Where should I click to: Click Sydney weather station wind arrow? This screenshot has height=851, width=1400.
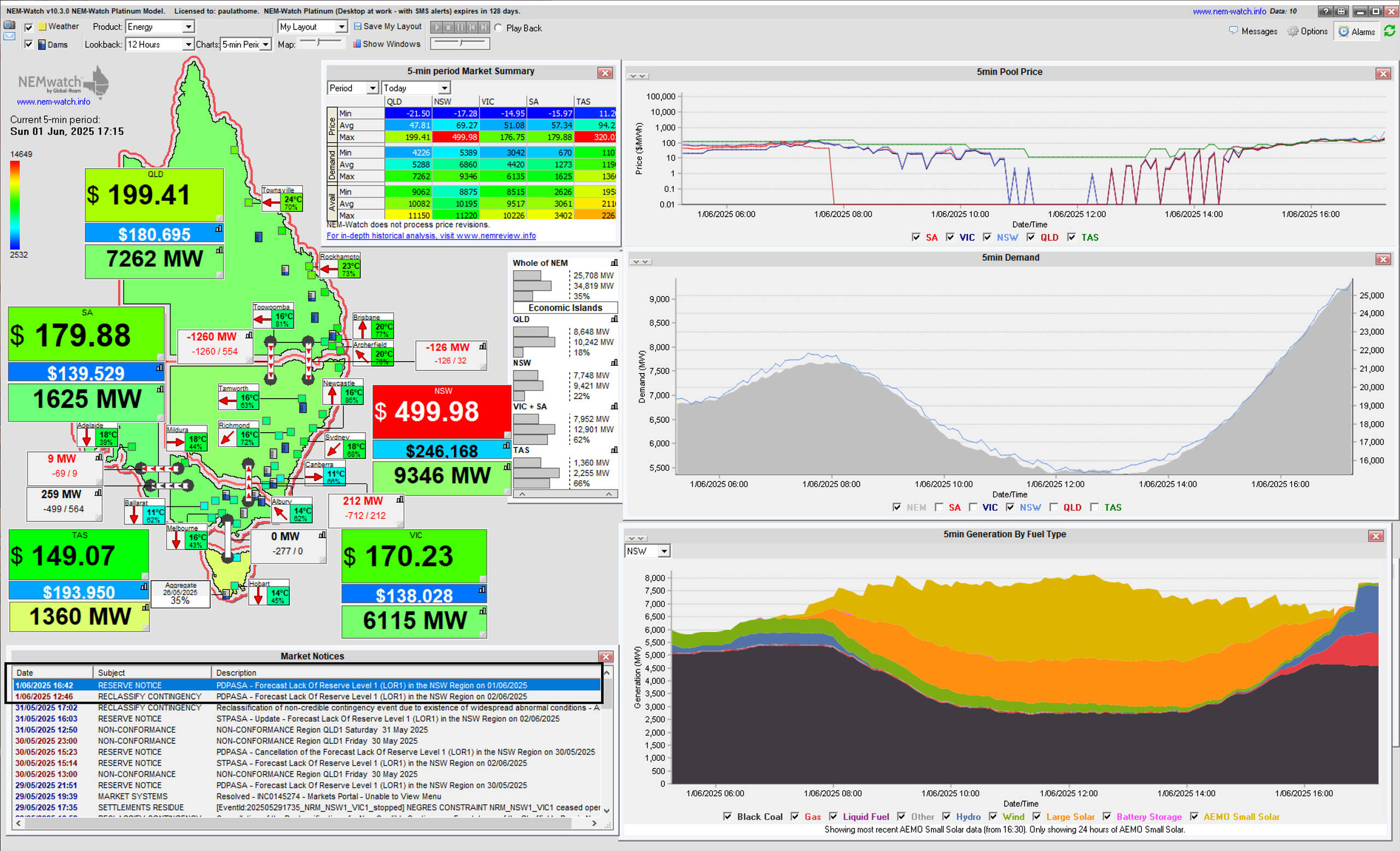tap(334, 450)
